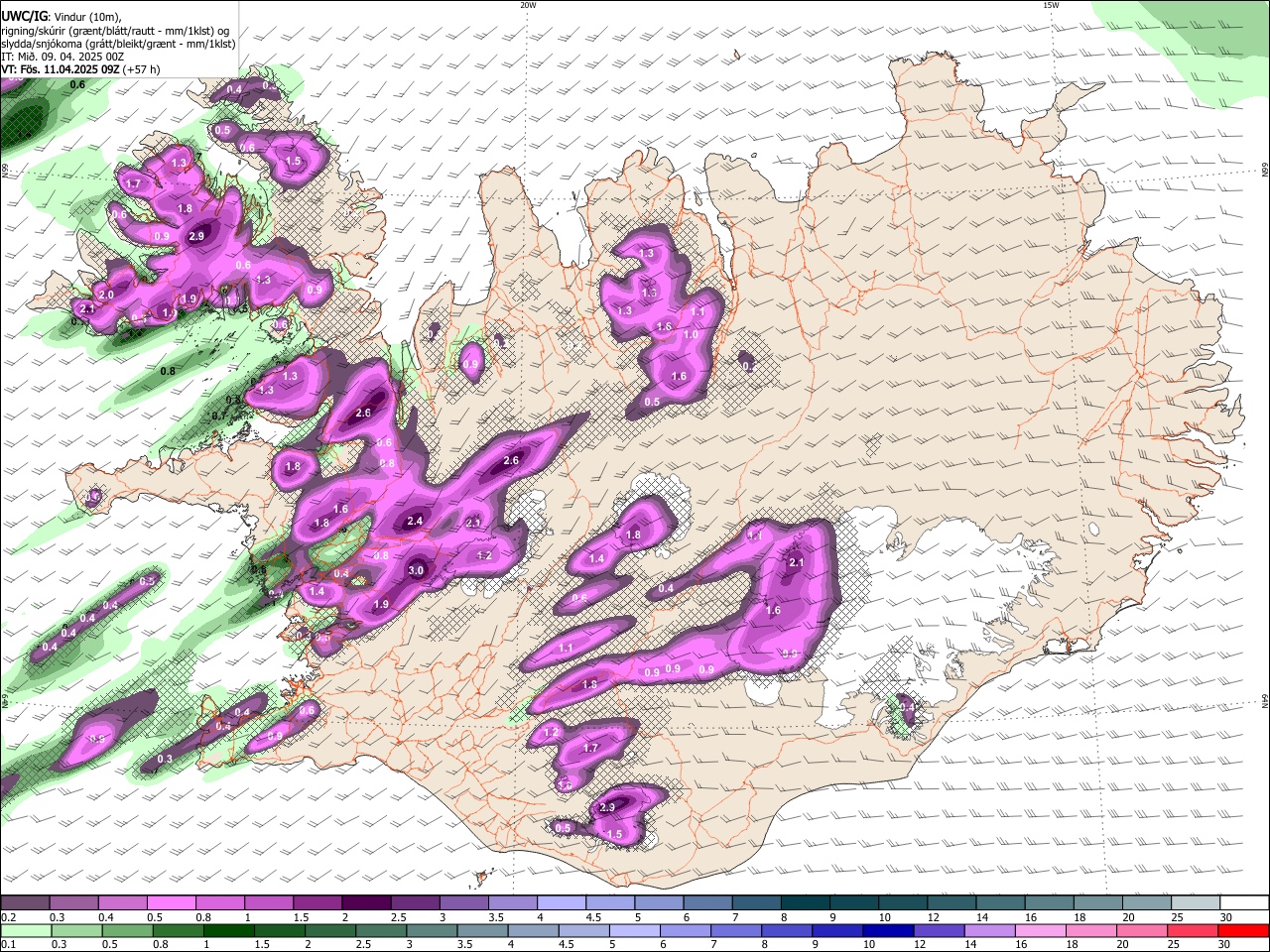Click the pale grey 25–30 snow legend swatch
1270x952 pixels.
1195,903
